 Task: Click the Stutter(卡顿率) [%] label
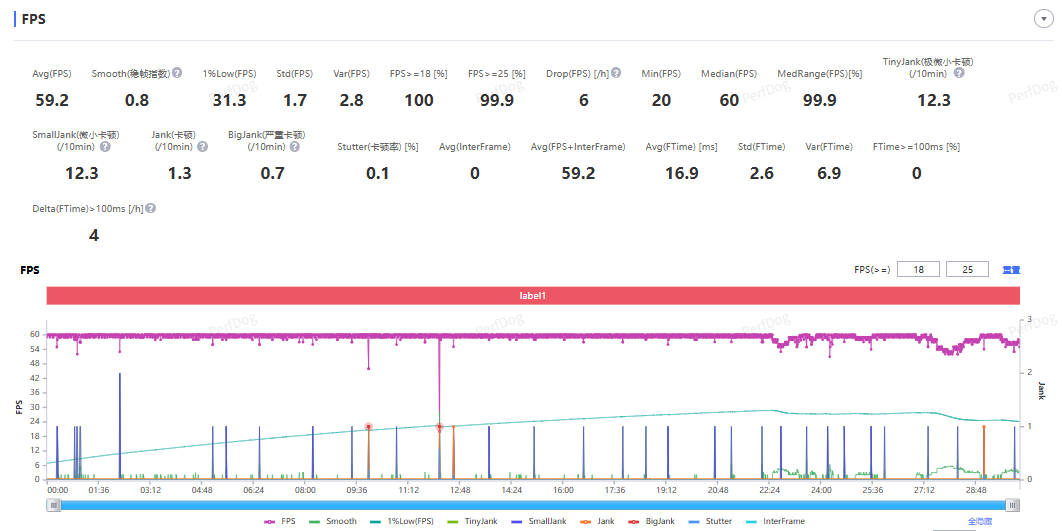(x=377, y=146)
